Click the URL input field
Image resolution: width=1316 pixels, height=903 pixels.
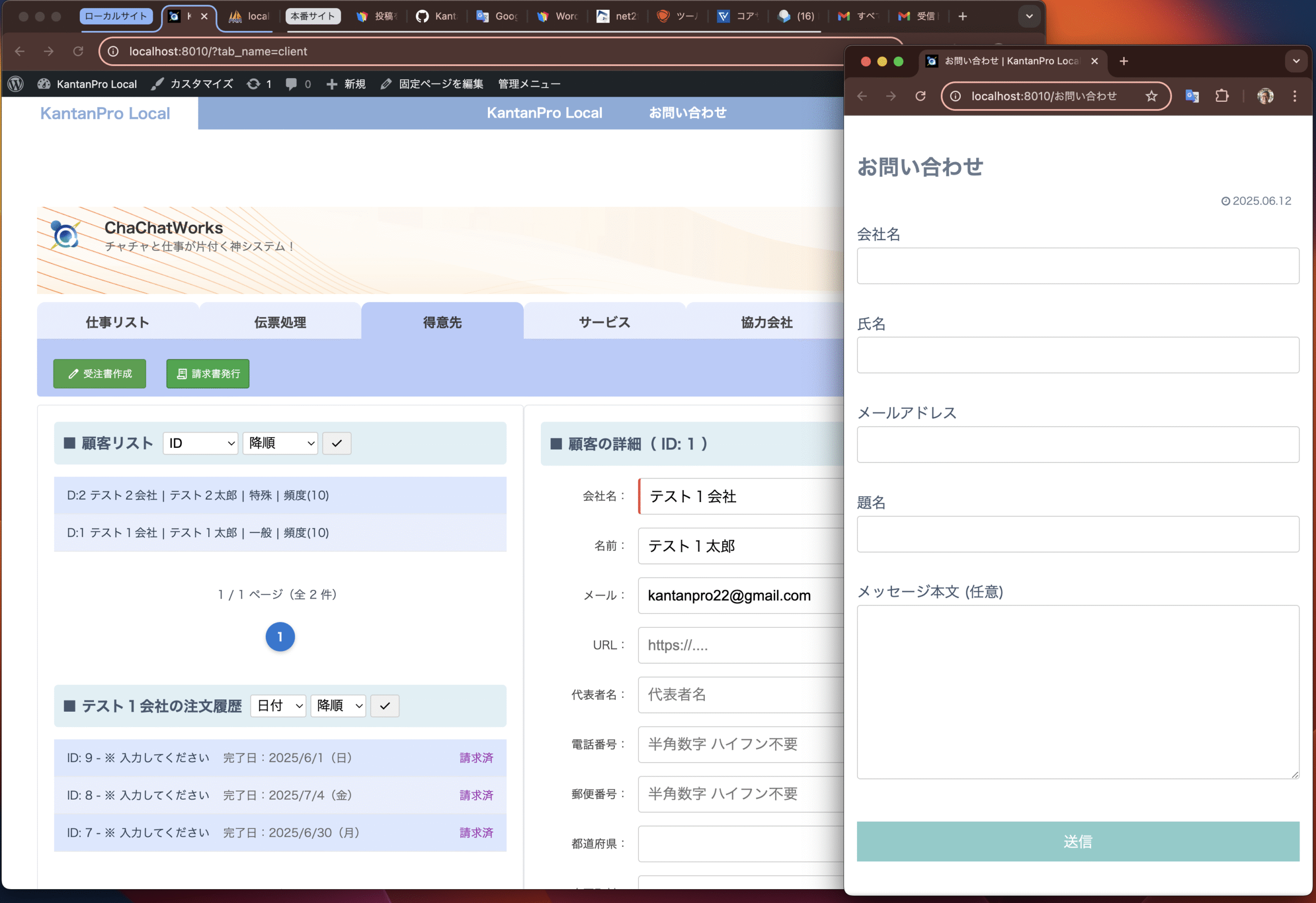point(741,645)
